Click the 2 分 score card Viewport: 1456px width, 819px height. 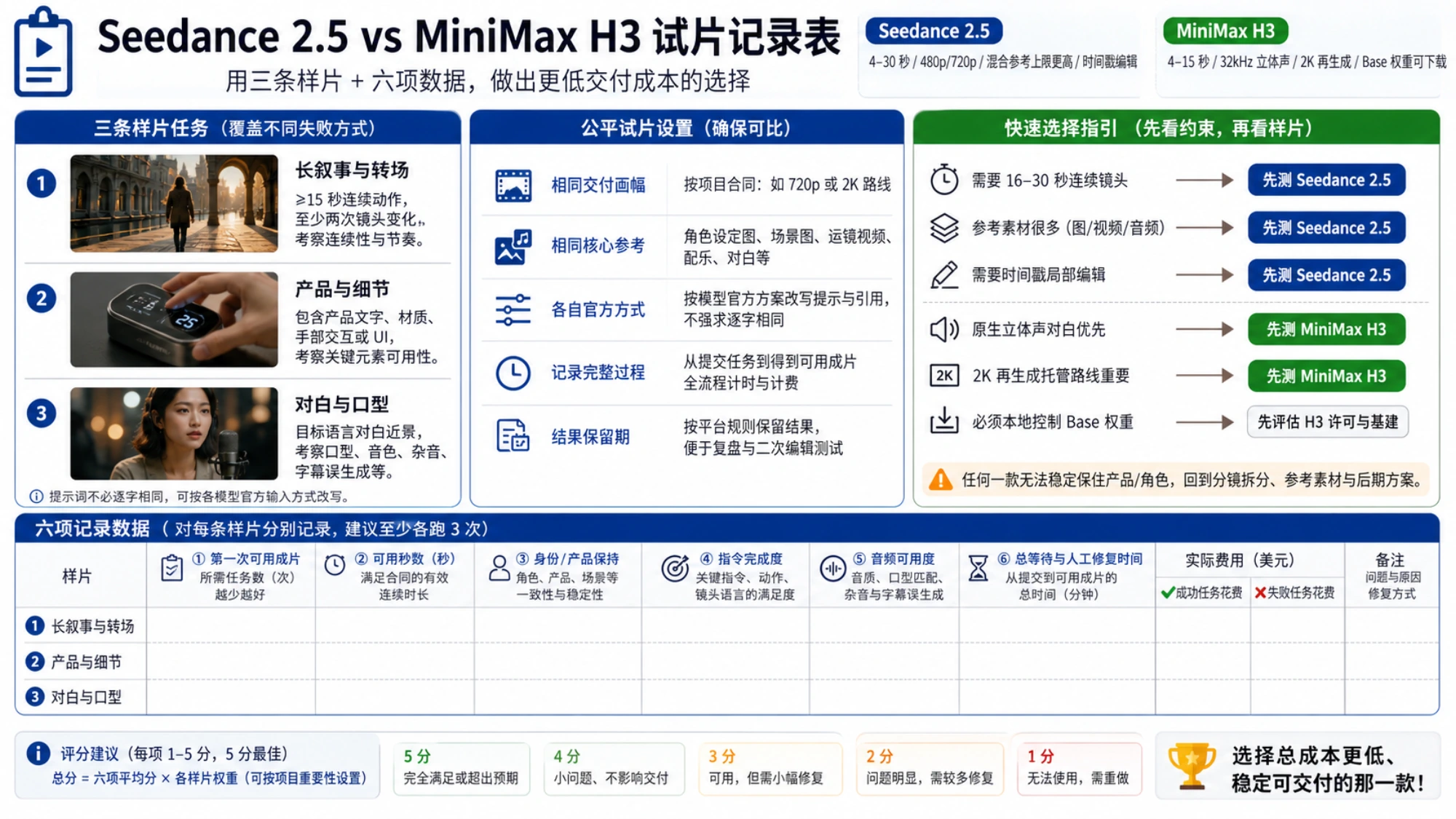pyautogui.click(x=930, y=768)
